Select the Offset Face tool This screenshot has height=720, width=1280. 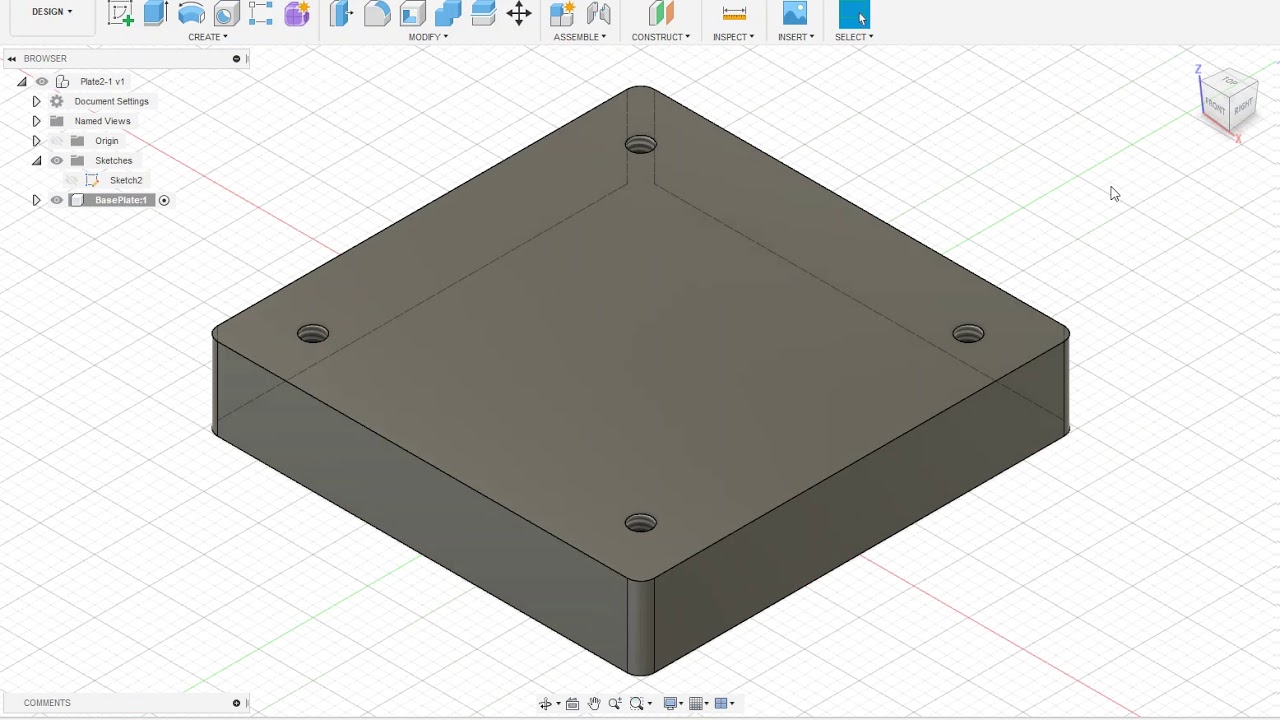[x=483, y=13]
